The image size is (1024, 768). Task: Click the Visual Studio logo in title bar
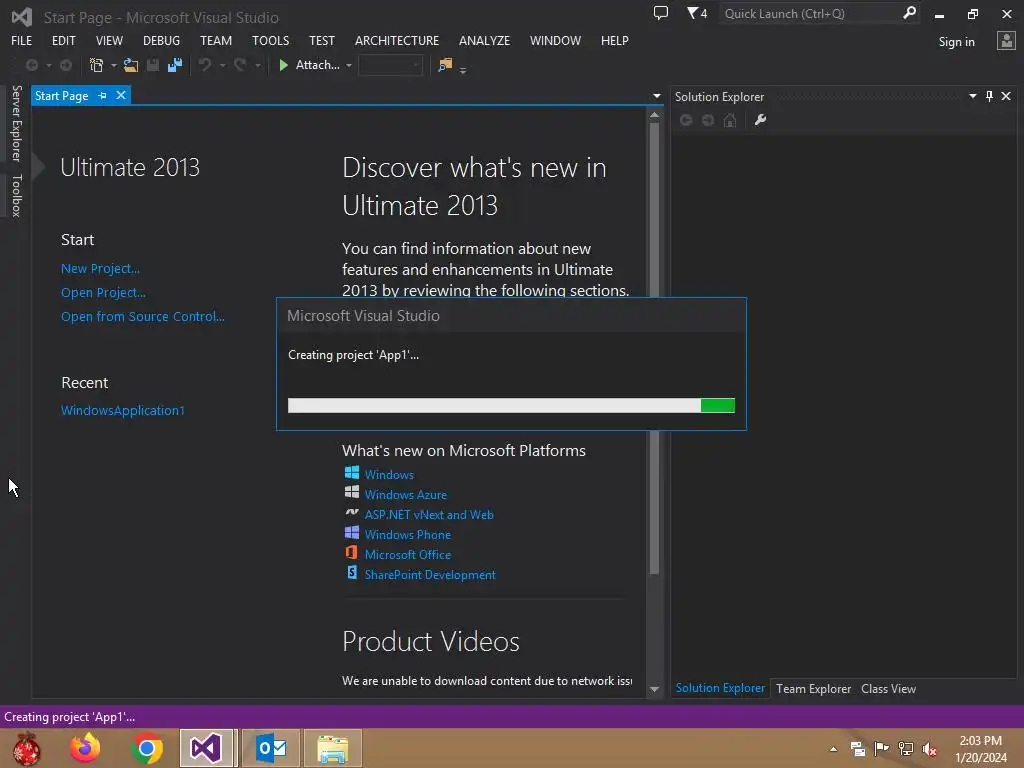(22, 17)
